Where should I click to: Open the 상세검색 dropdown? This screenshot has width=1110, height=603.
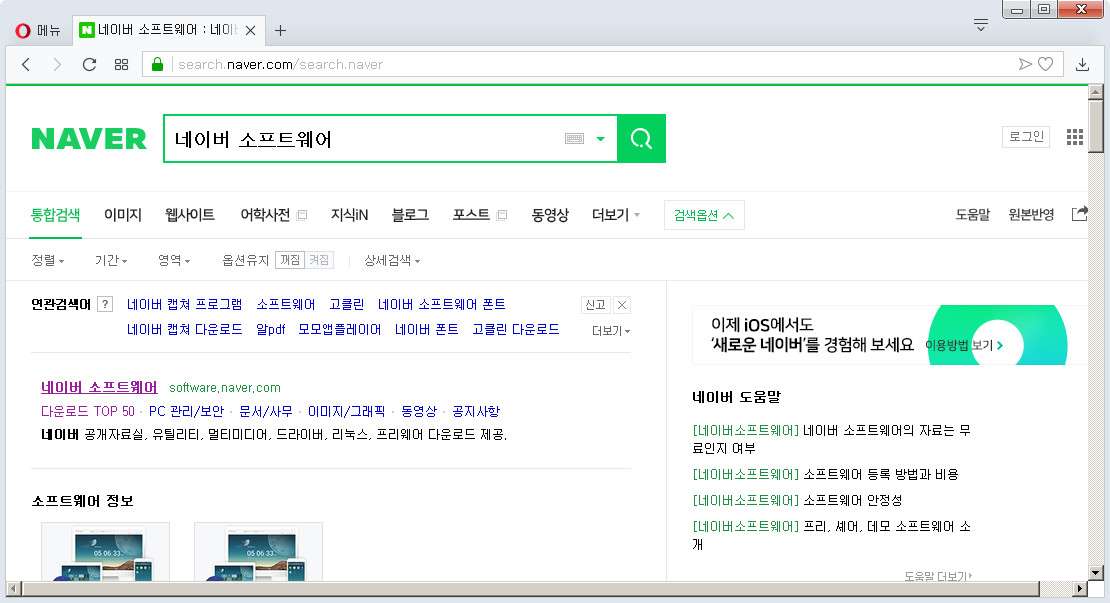(392, 260)
